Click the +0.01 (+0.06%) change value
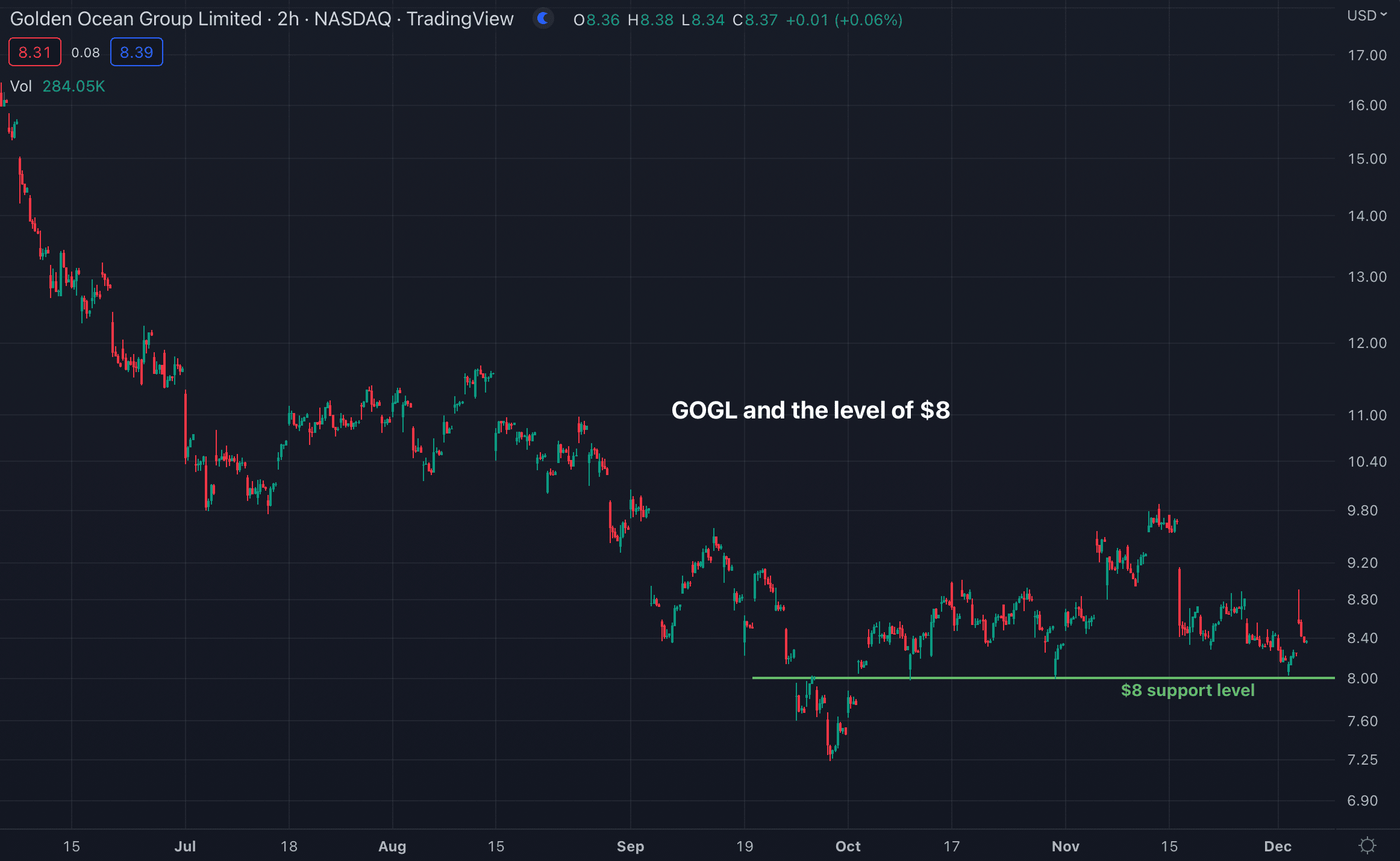 [x=844, y=20]
